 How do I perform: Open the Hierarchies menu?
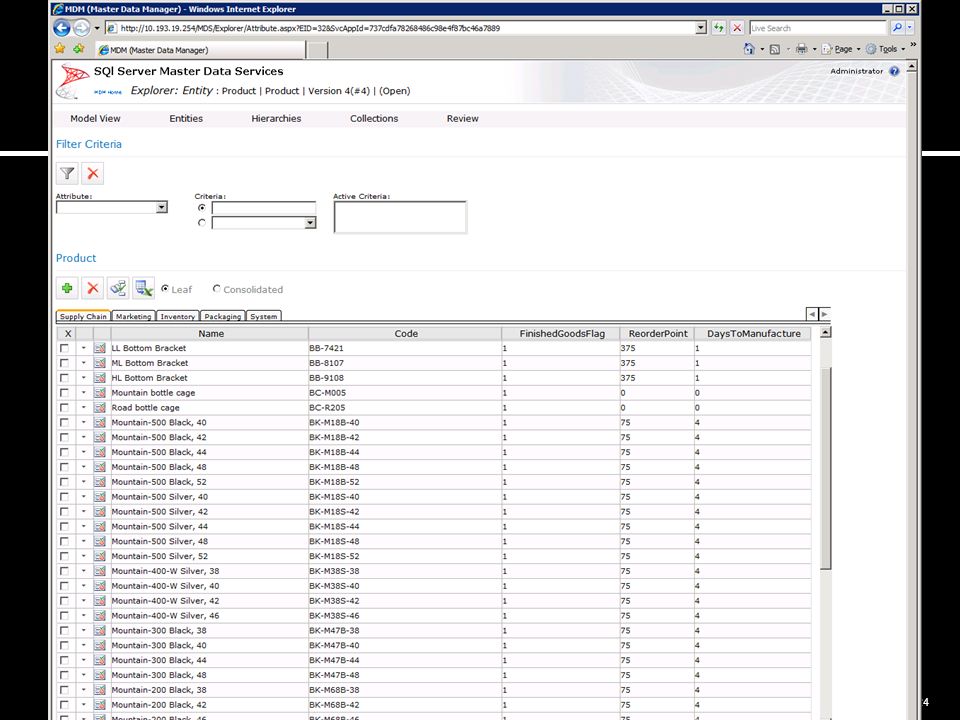276,118
